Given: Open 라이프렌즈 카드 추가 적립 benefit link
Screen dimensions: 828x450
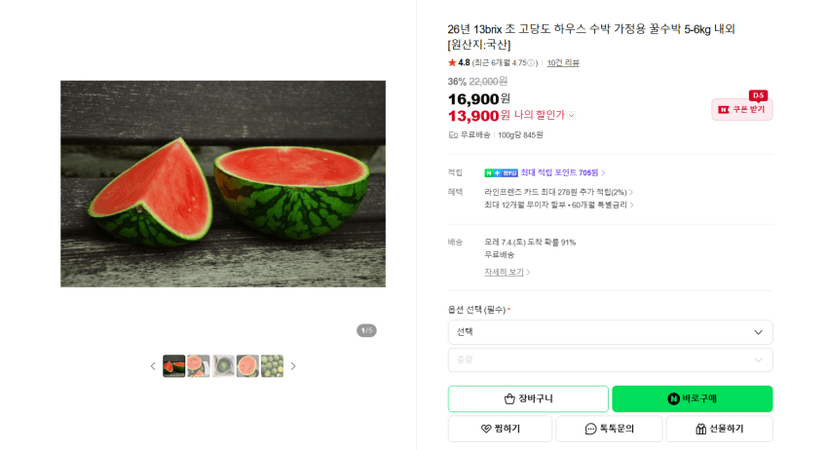Looking at the screenshot, I should [558, 192].
